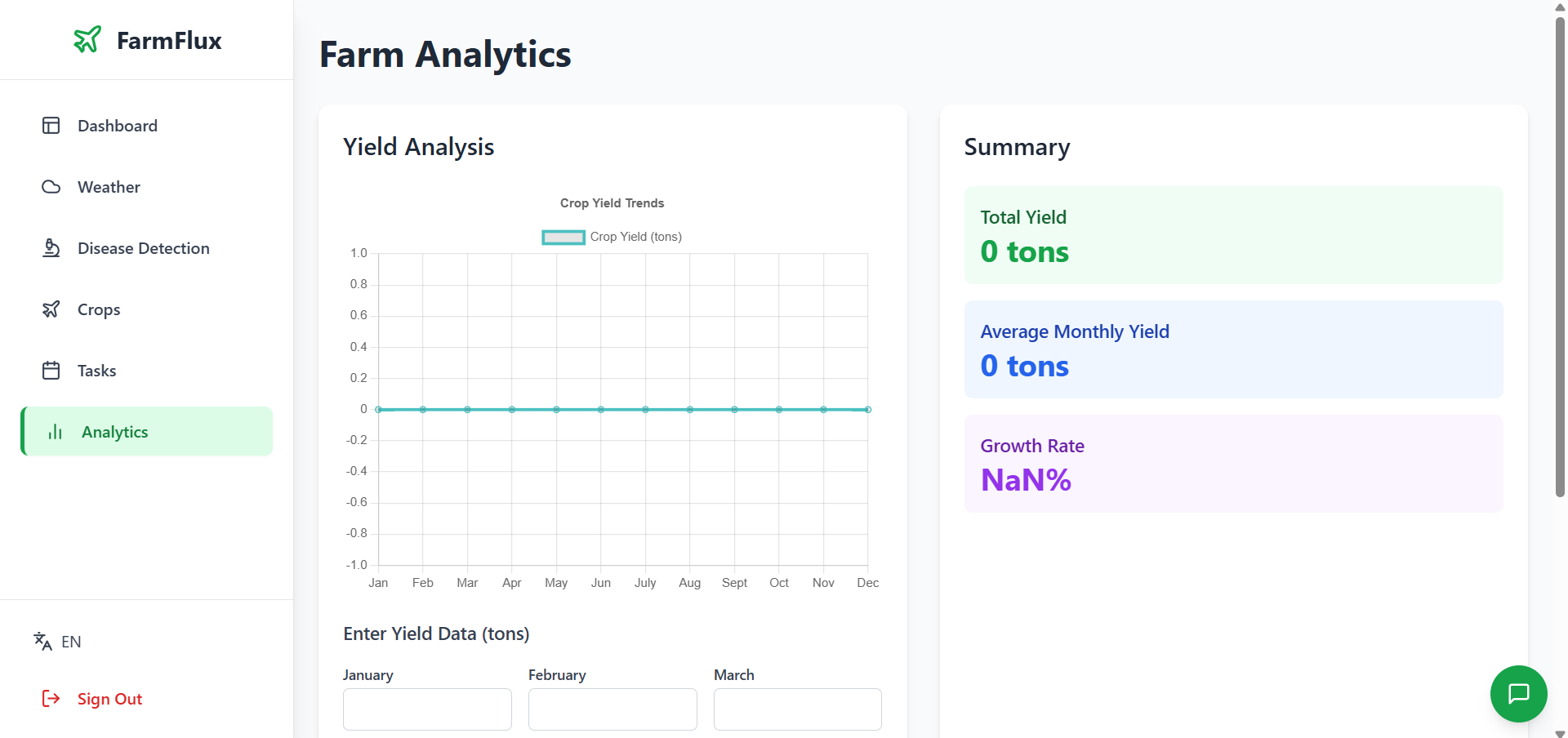
Task: Focus the February yield input field
Action: point(612,709)
